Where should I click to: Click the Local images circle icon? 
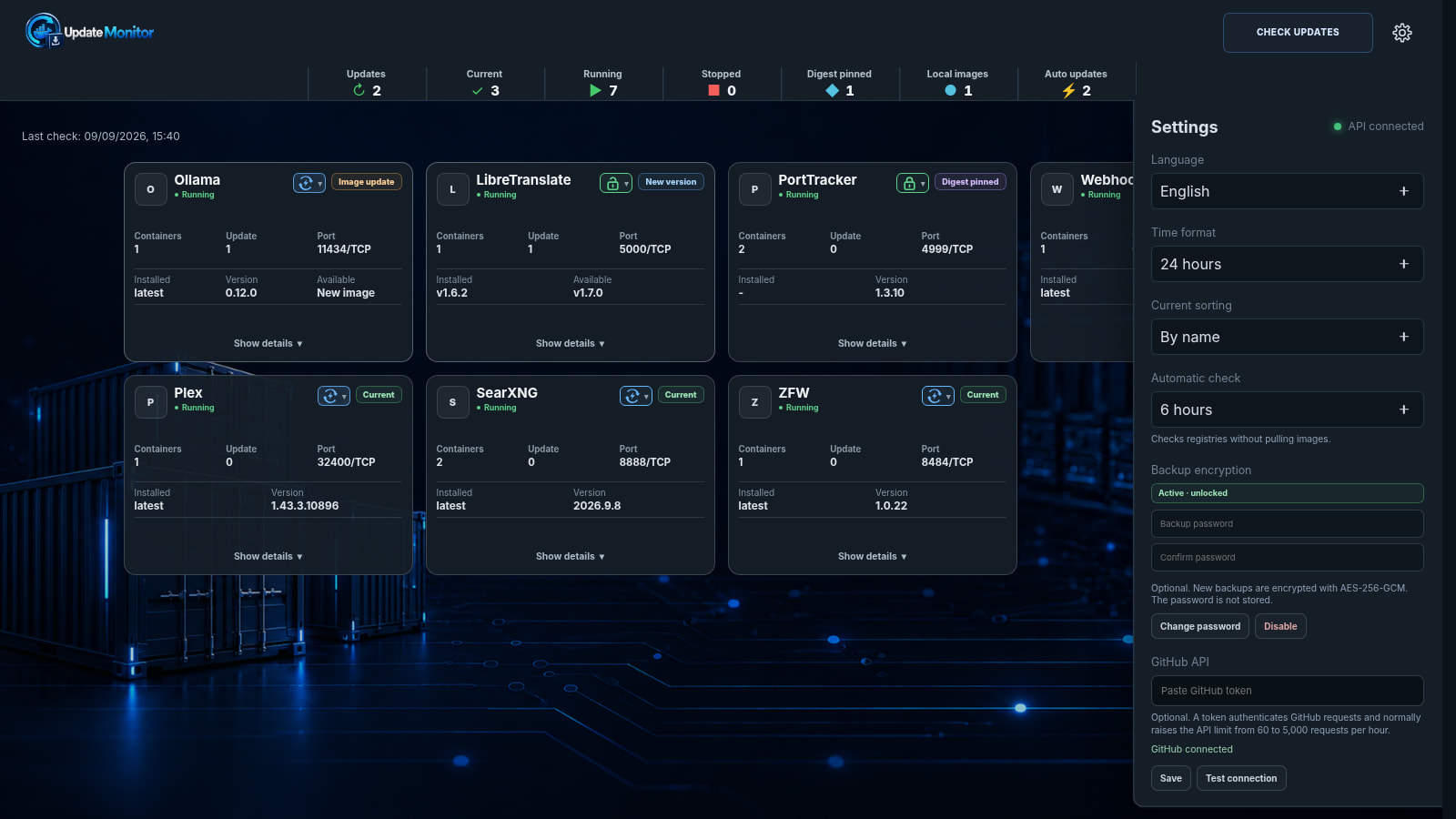point(950,90)
